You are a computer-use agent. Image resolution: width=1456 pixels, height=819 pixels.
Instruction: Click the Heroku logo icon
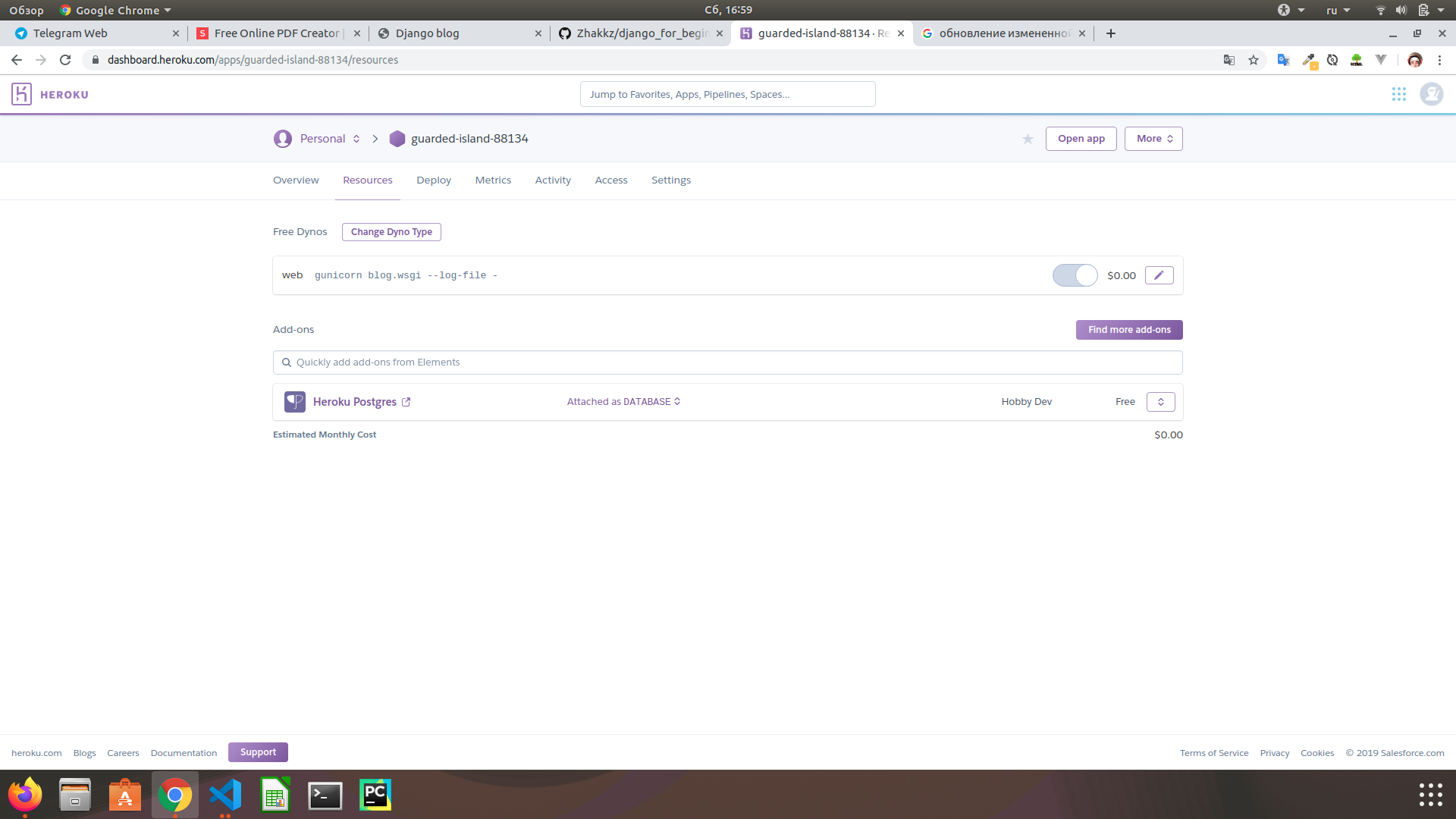tap(21, 94)
